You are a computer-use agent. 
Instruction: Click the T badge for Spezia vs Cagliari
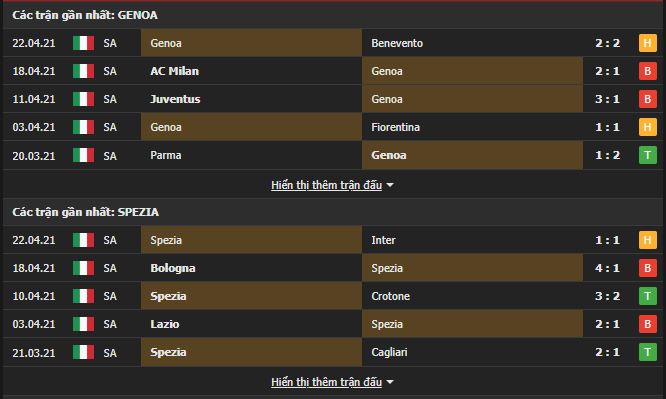(647, 352)
